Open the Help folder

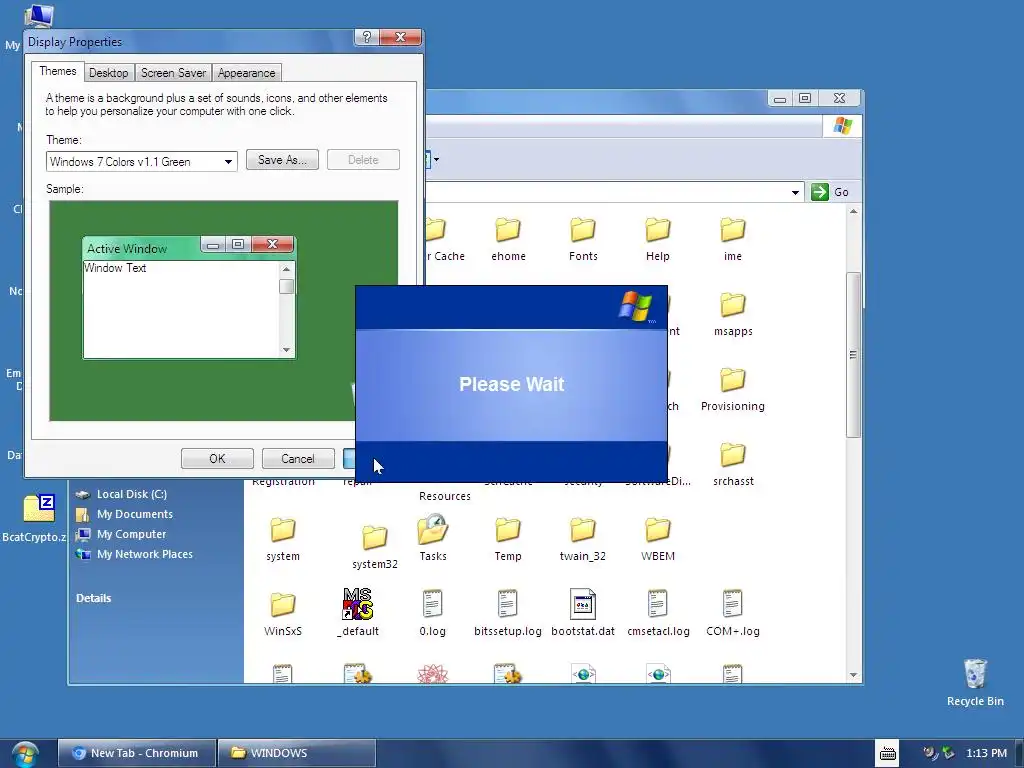658,239
